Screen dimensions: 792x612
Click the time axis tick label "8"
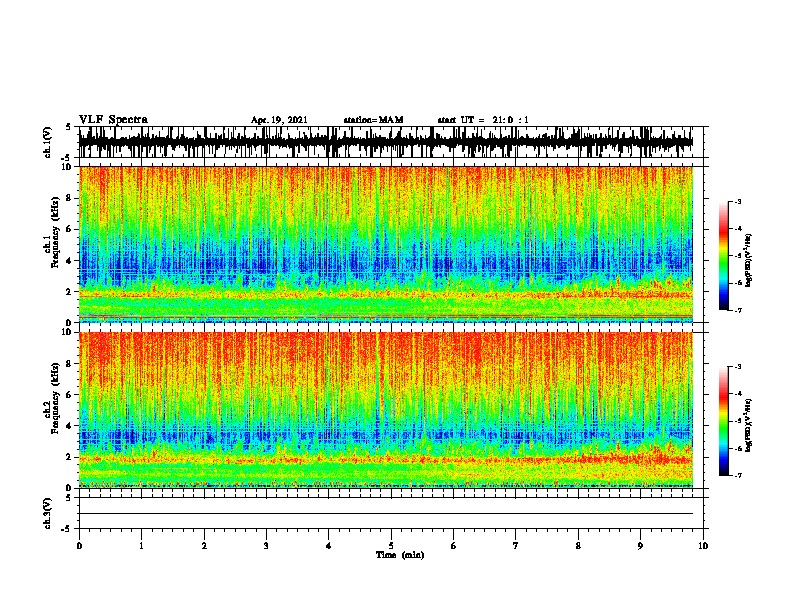[x=578, y=546]
